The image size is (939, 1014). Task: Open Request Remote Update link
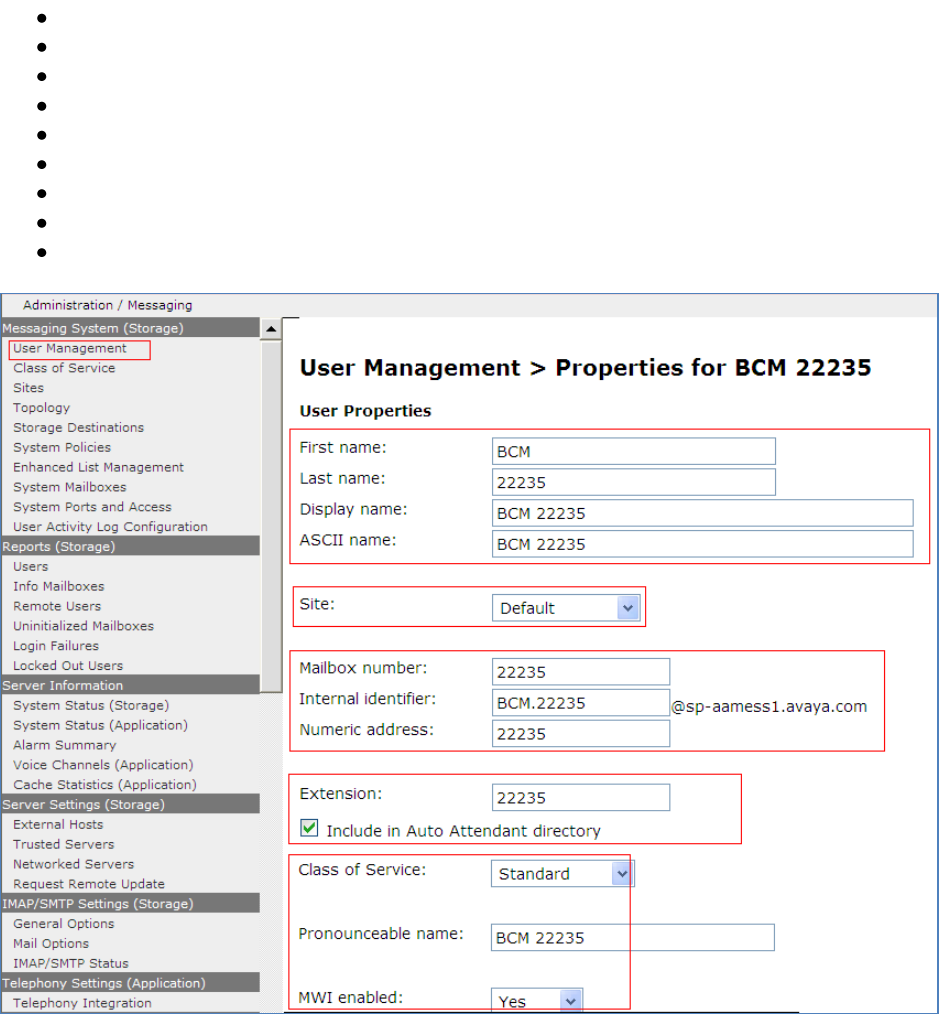[x=89, y=884]
